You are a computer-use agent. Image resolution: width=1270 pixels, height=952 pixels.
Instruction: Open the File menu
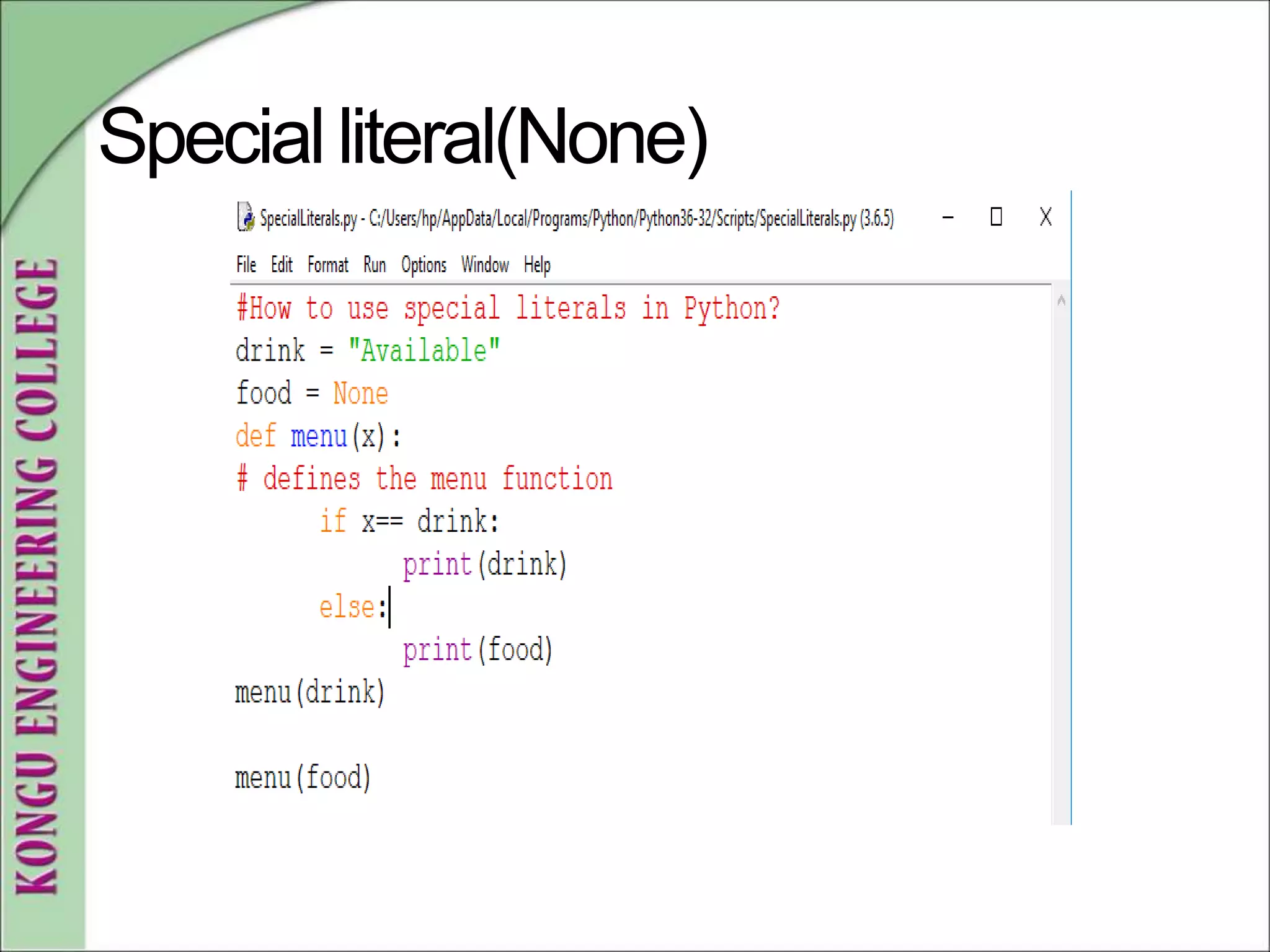(246, 265)
